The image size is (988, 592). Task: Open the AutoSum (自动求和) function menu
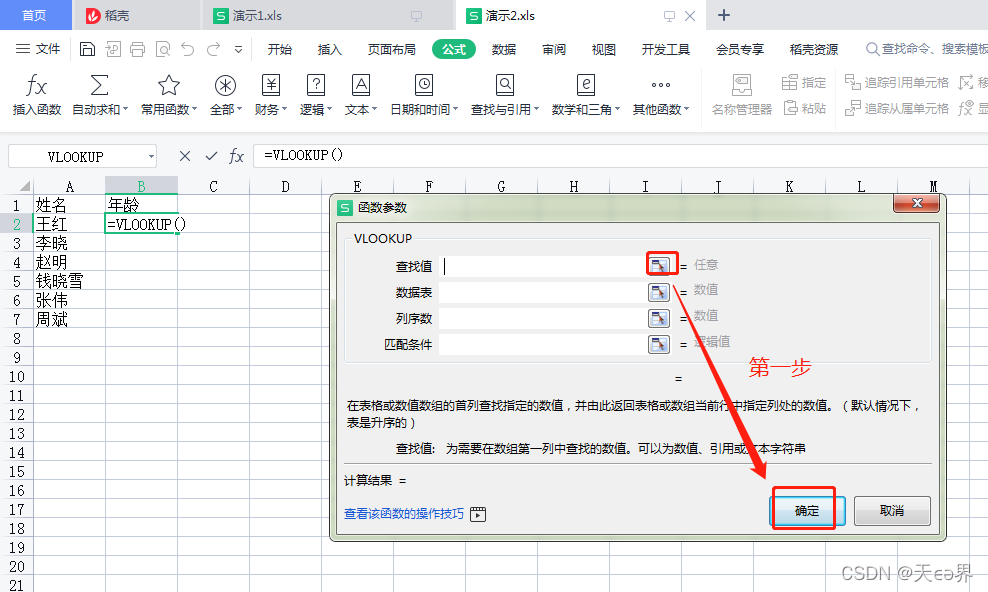point(100,94)
